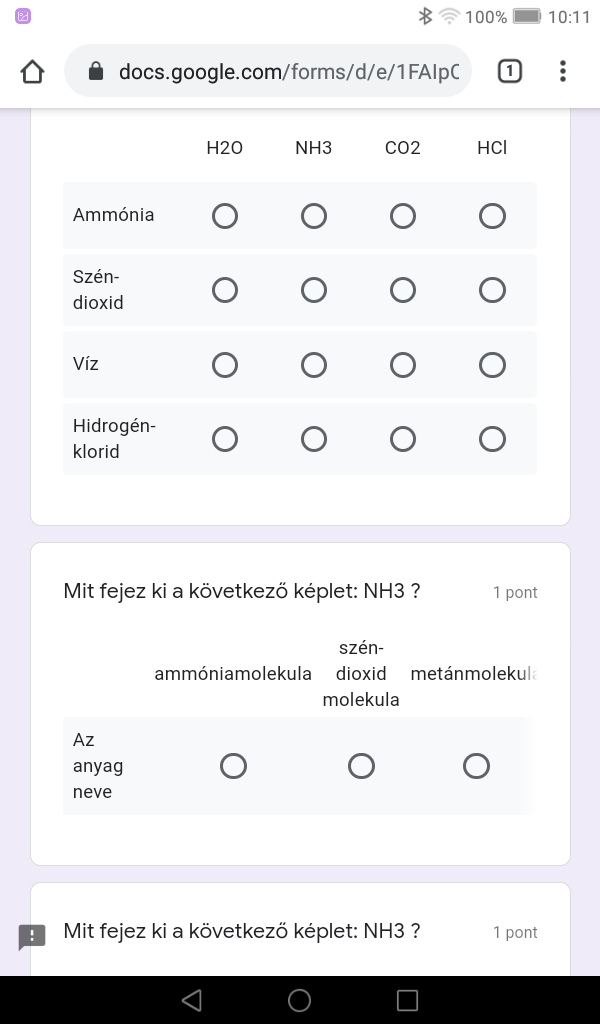
Task: Tap the Bluetooth status bar icon
Action: 425,16
